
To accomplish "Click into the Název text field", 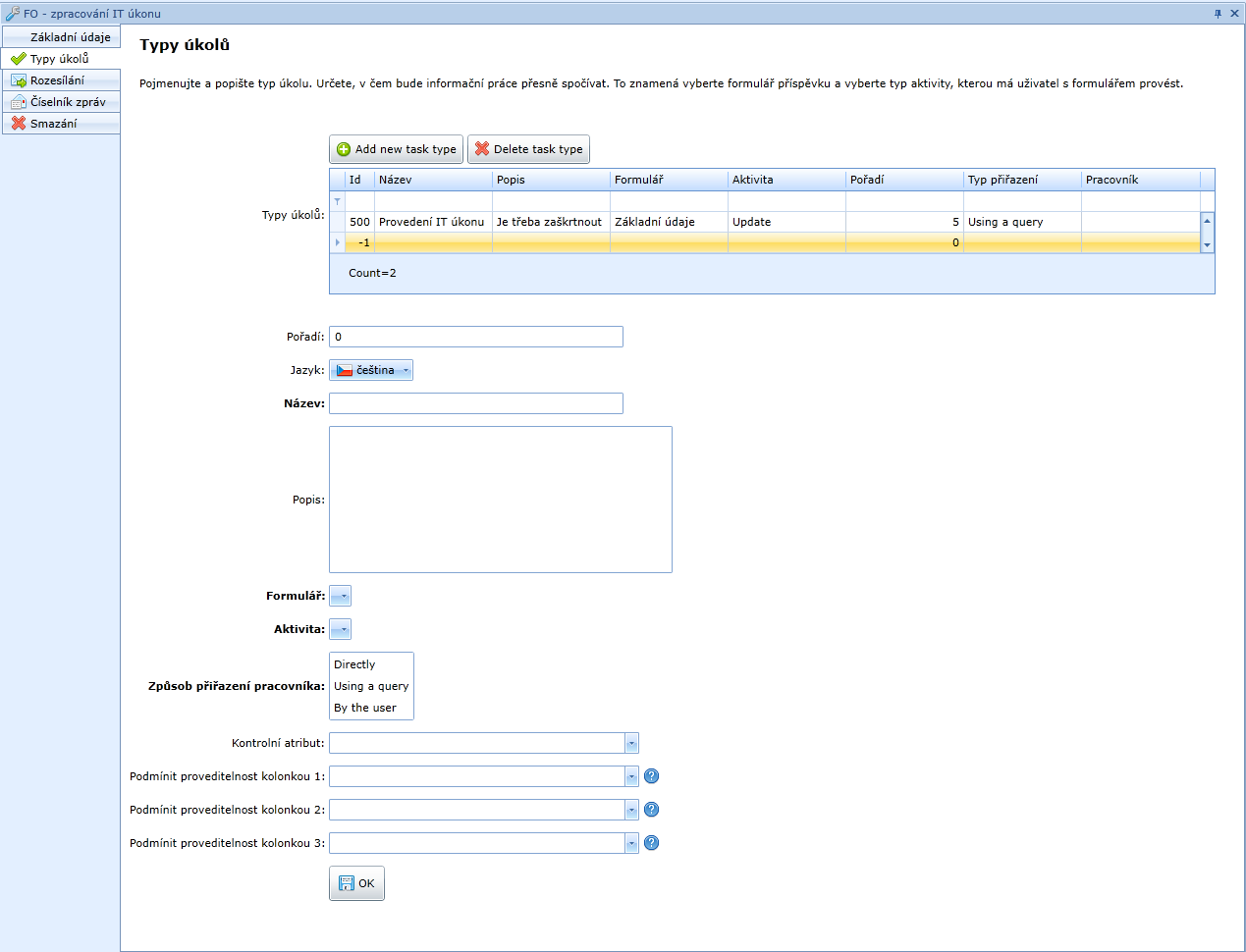I will pos(476,403).
